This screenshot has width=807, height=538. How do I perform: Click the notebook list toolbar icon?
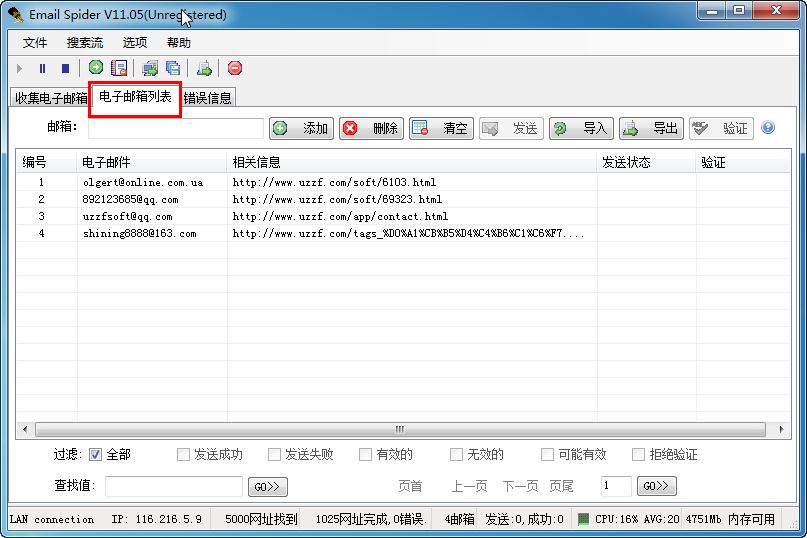119,67
